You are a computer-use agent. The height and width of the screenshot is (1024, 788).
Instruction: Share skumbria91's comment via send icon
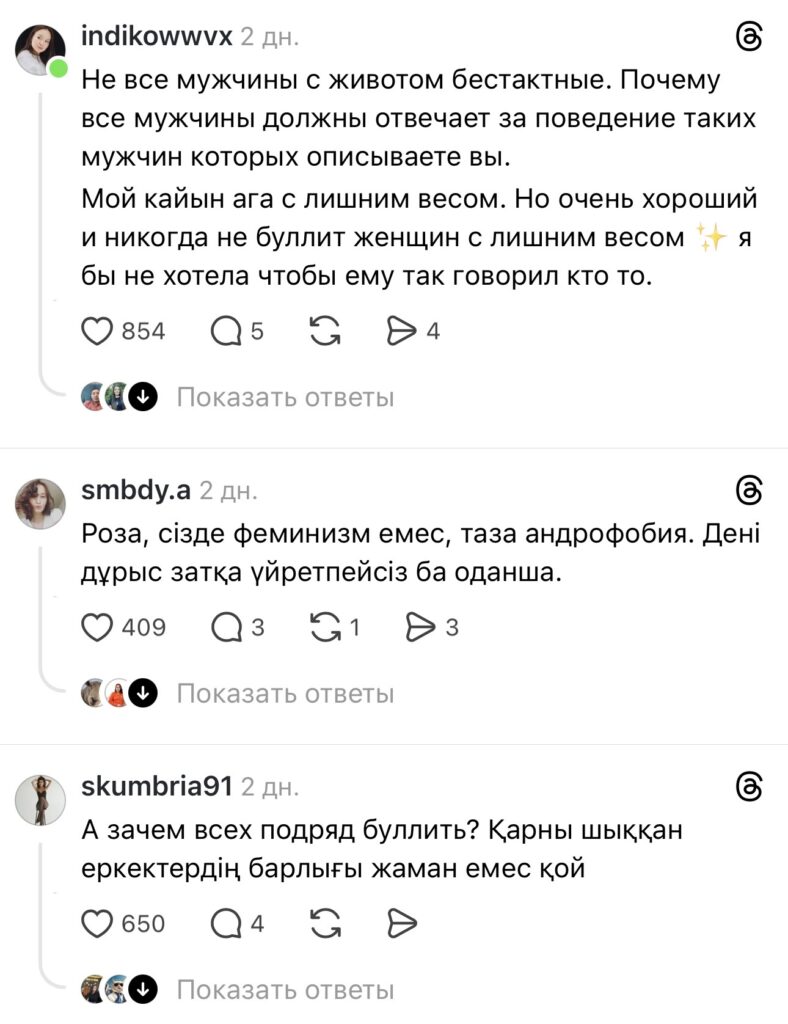(402, 924)
